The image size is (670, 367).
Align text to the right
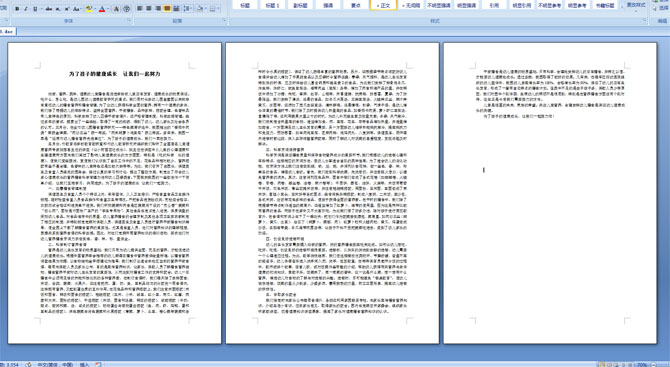click(158, 8)
